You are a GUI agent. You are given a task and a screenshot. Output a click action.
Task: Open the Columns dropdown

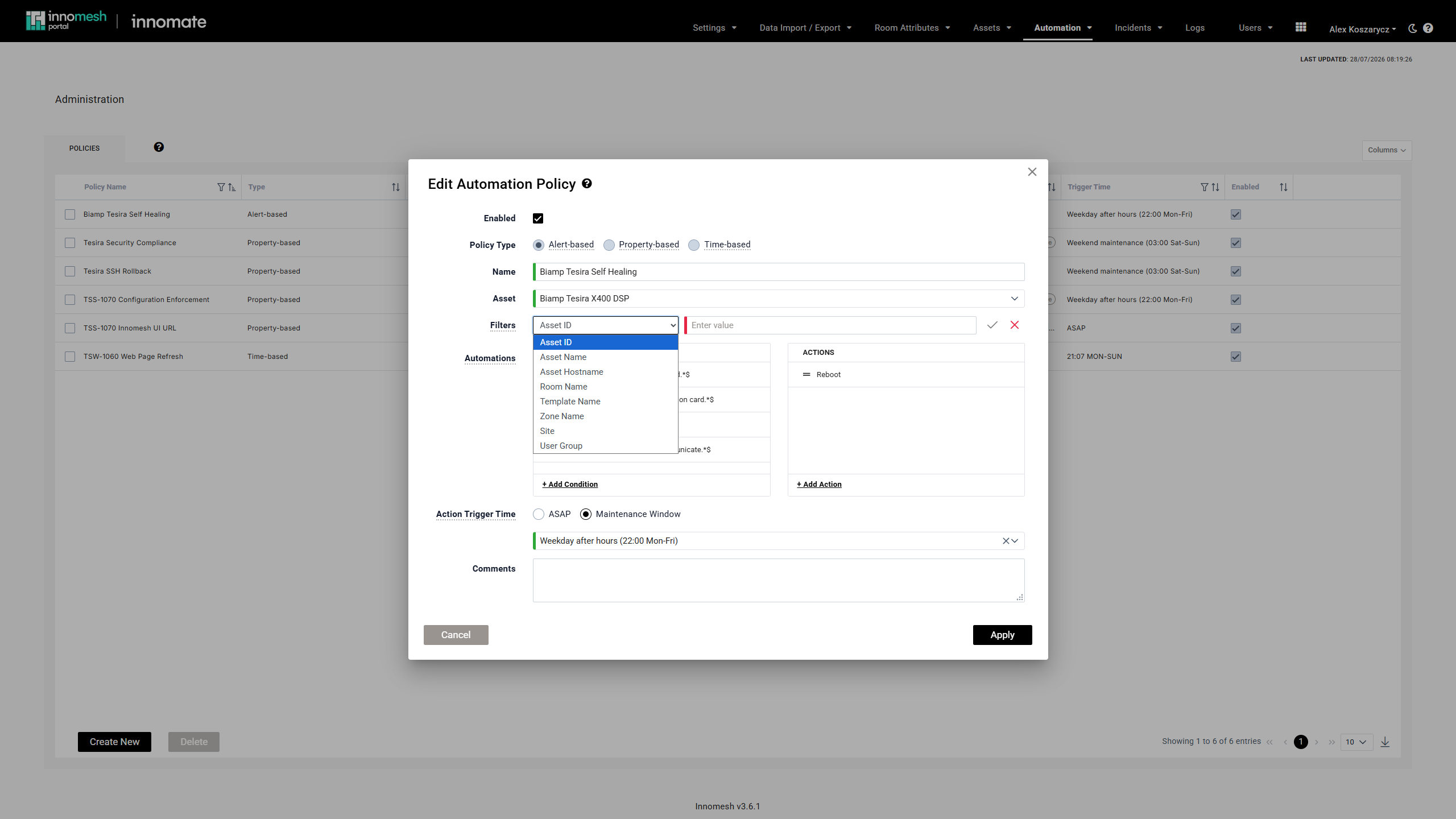1387,150
